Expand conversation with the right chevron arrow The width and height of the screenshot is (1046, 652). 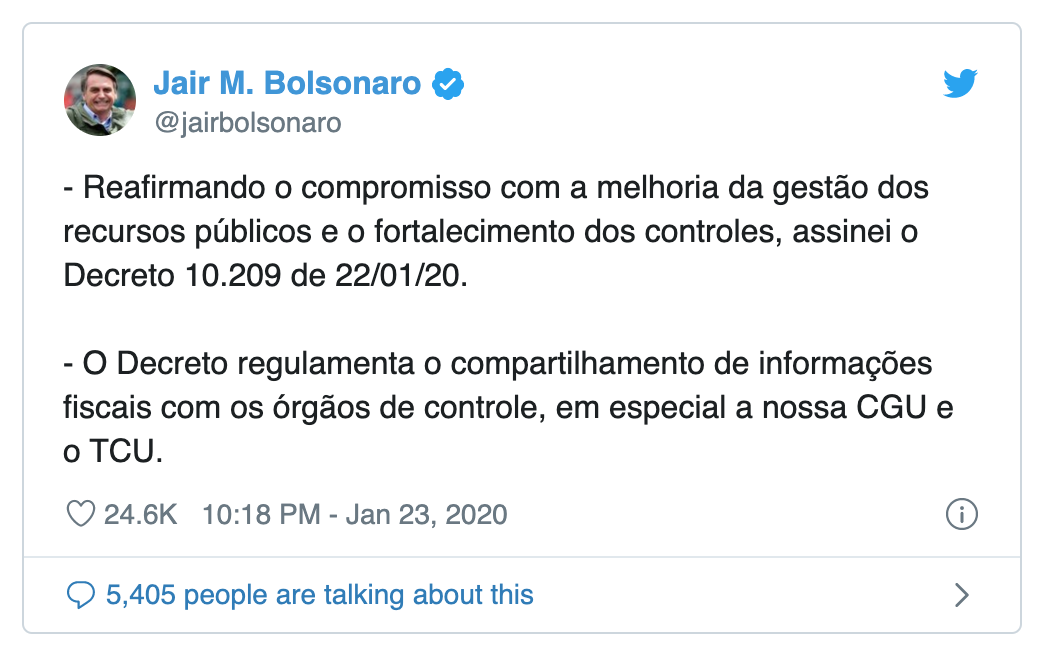[x=961, y=596]
